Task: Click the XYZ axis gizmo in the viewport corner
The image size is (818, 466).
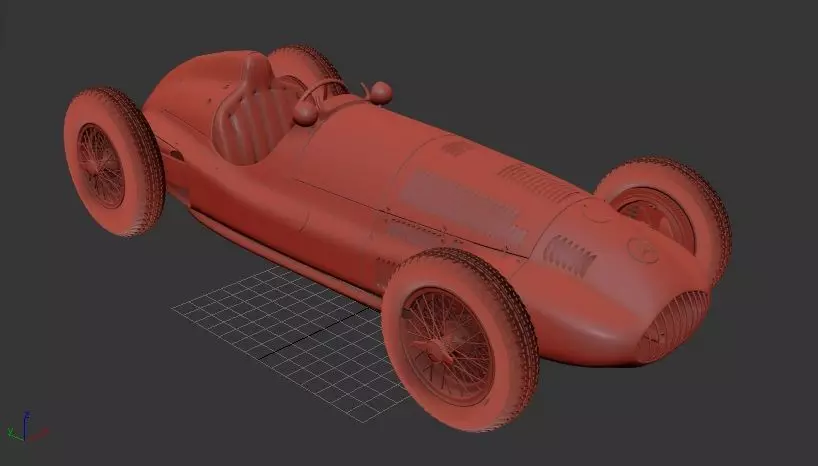Action: [27, 428]
